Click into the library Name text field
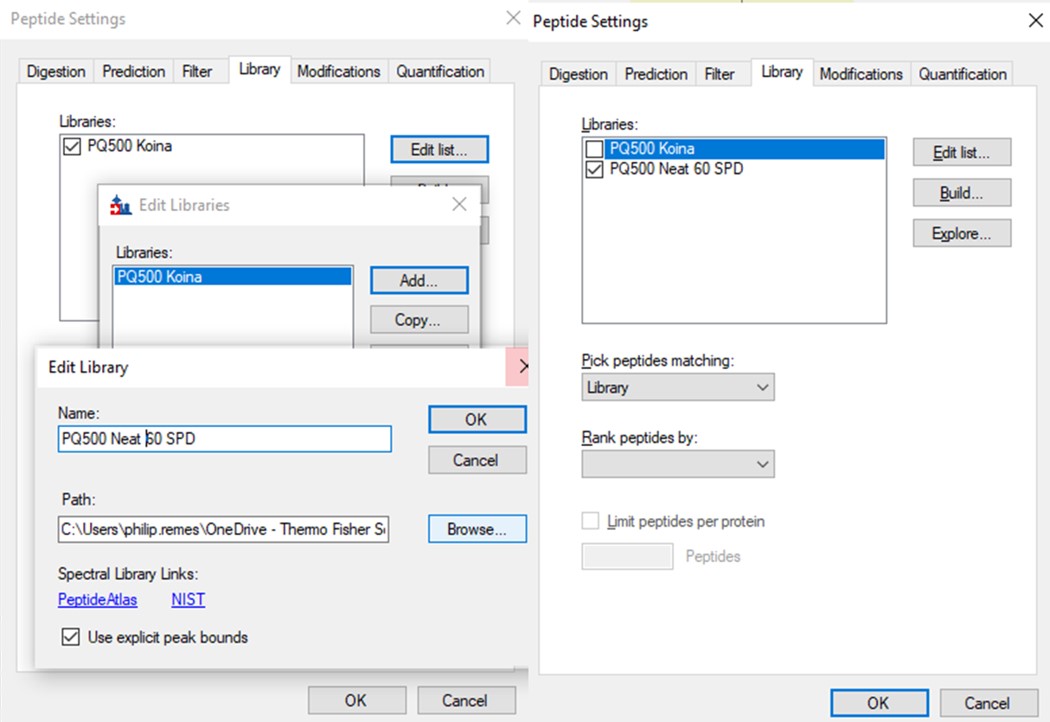The height and width of the screenshot is (722, 1050). [224, 439]
